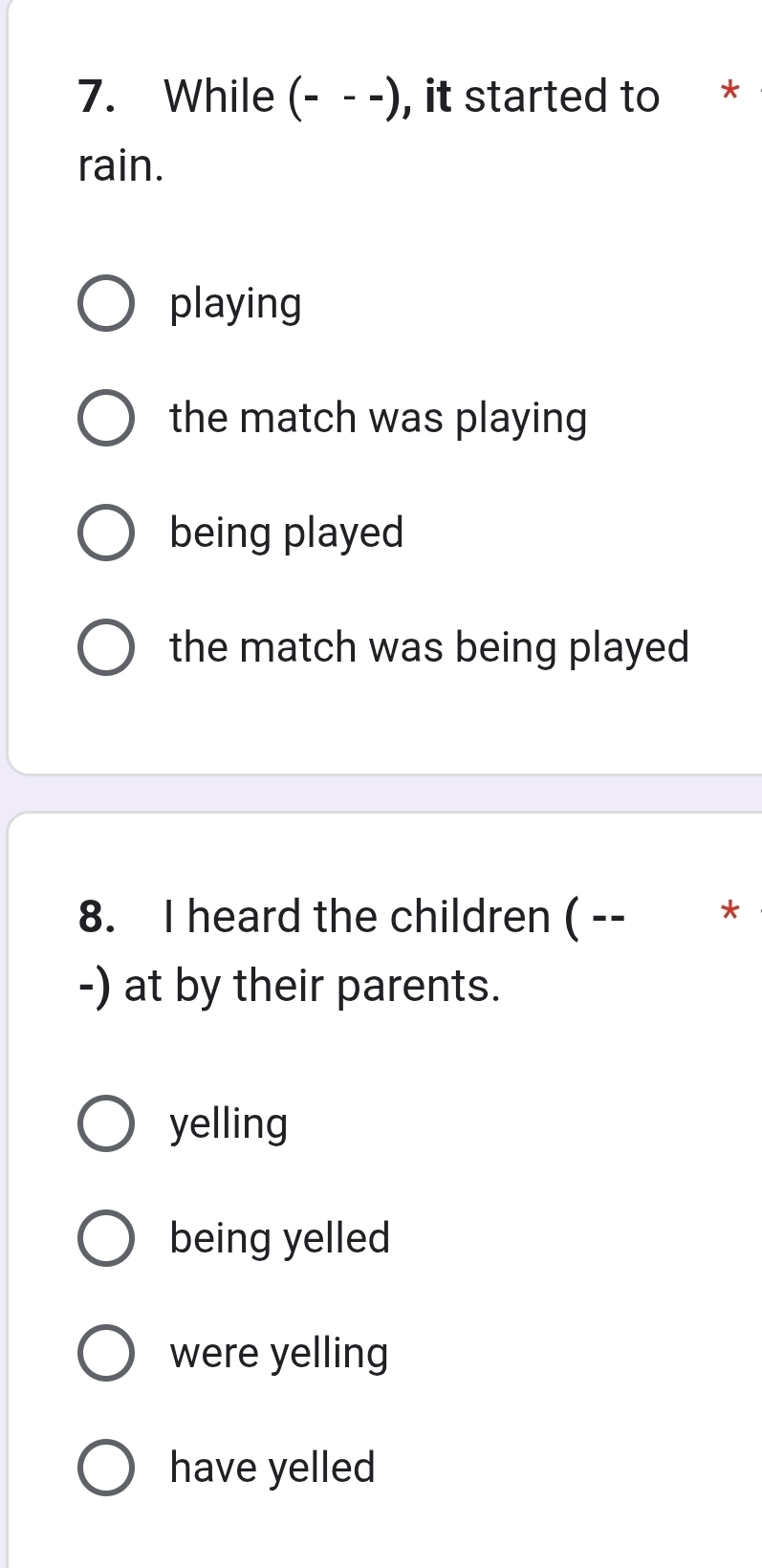Click the red required asterisk on question 7

click(729, 93)
